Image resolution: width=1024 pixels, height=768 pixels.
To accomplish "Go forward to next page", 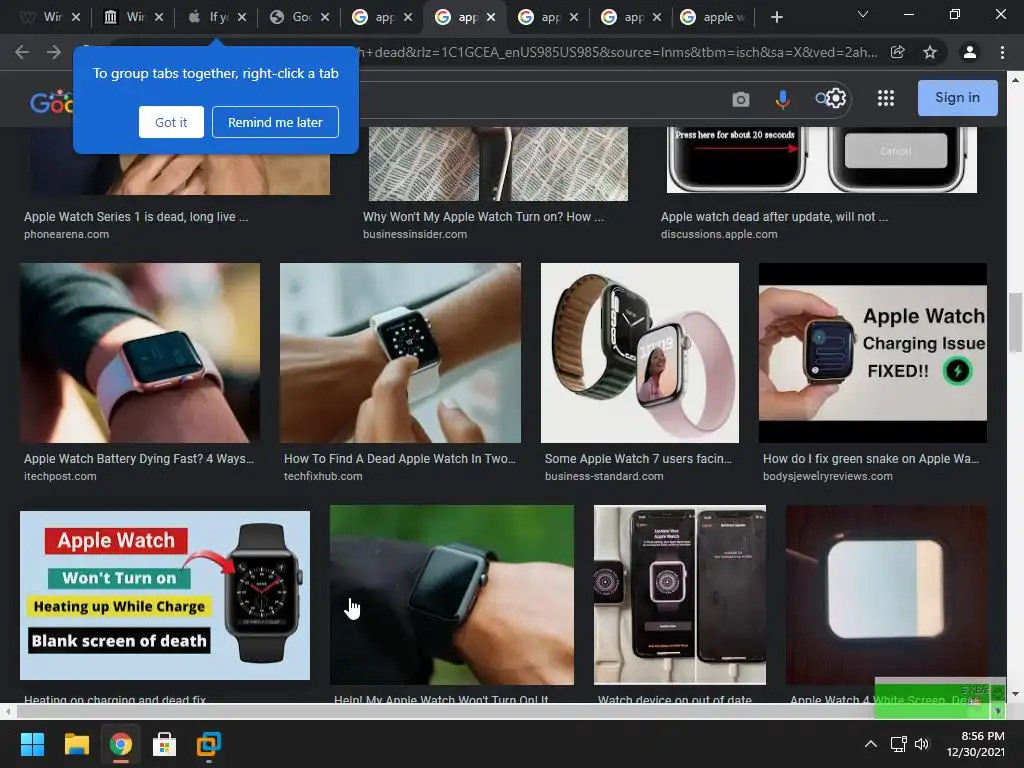I will [x=54, y=52].
